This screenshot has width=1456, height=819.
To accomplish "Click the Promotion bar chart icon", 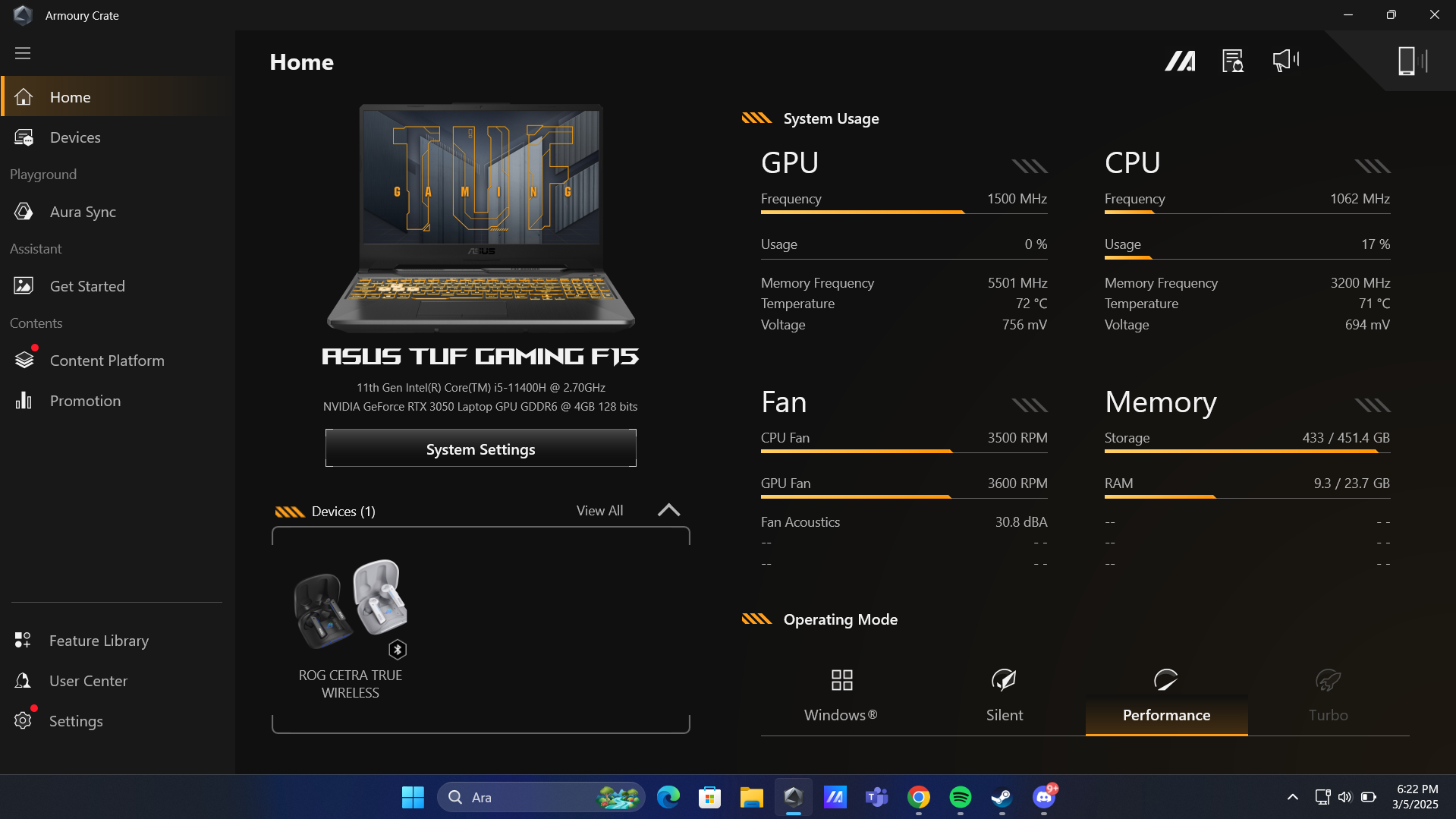I will point(24,401).
